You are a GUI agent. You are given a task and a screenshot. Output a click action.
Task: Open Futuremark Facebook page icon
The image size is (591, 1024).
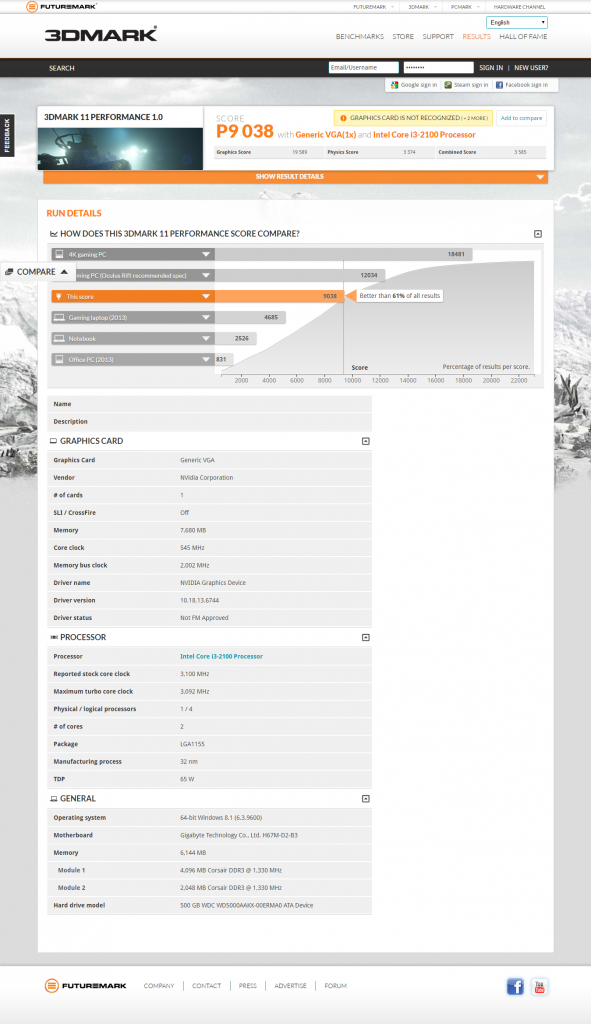515,986
